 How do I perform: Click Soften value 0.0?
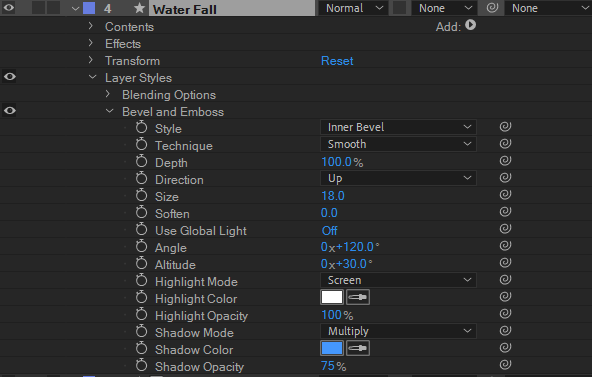pos(329,213)
